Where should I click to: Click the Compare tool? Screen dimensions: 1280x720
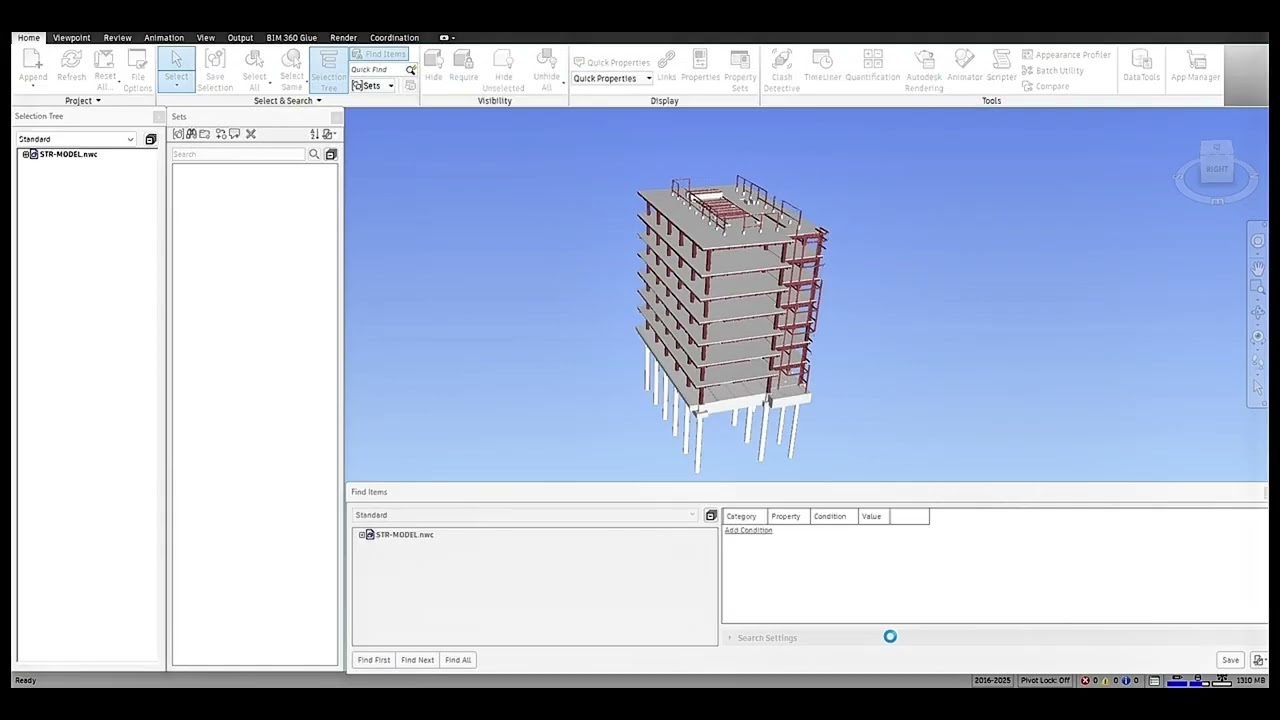click(x=1045, y=87)
